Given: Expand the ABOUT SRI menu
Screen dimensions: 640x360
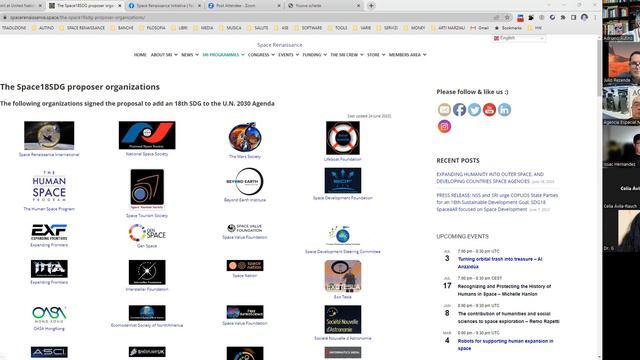Looking at the screenshot, I should (x=164, y=55).
